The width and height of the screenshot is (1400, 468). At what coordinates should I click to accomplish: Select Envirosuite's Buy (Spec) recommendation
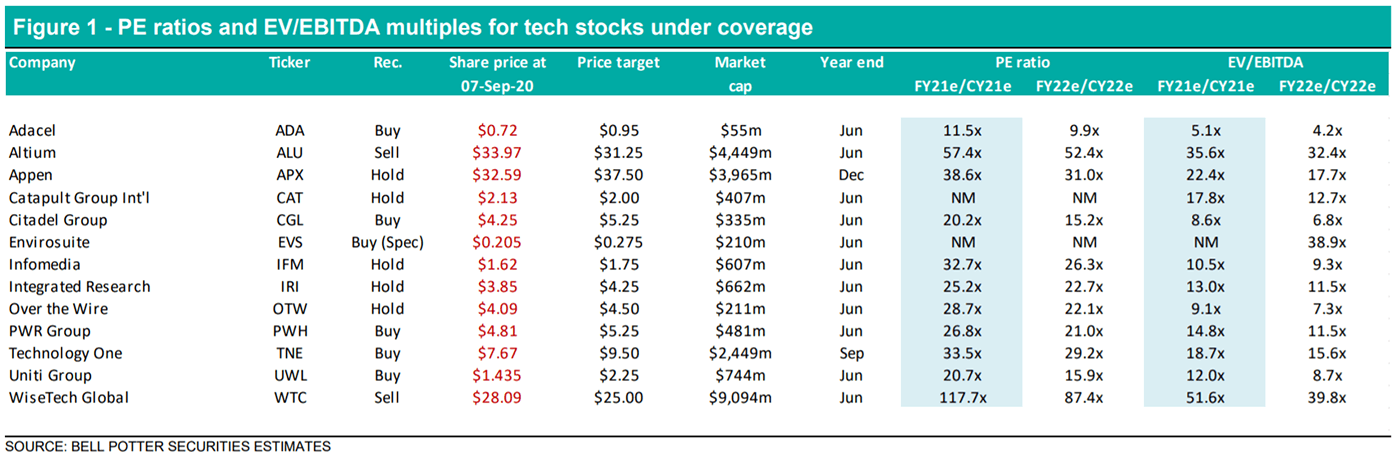coord(385,242)
